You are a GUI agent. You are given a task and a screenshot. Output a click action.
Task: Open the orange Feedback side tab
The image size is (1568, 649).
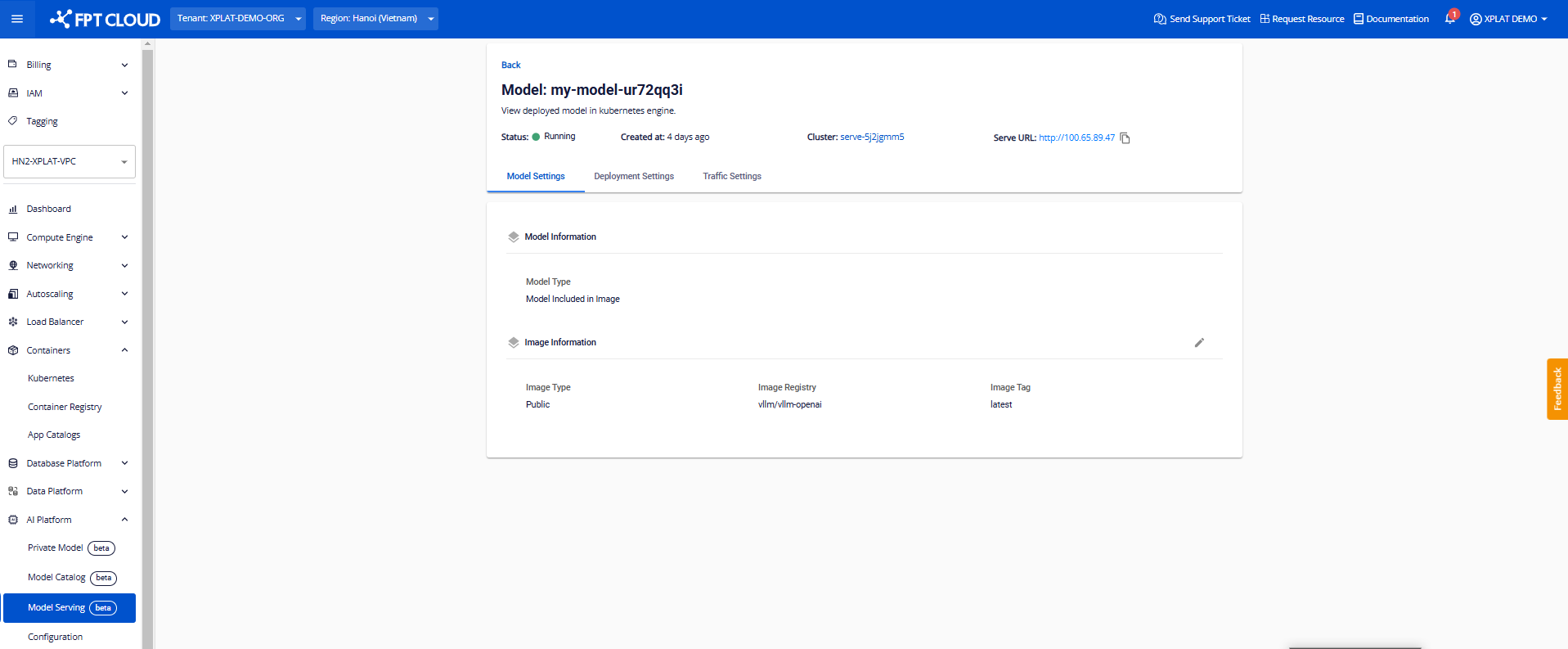click(1557, 389)
